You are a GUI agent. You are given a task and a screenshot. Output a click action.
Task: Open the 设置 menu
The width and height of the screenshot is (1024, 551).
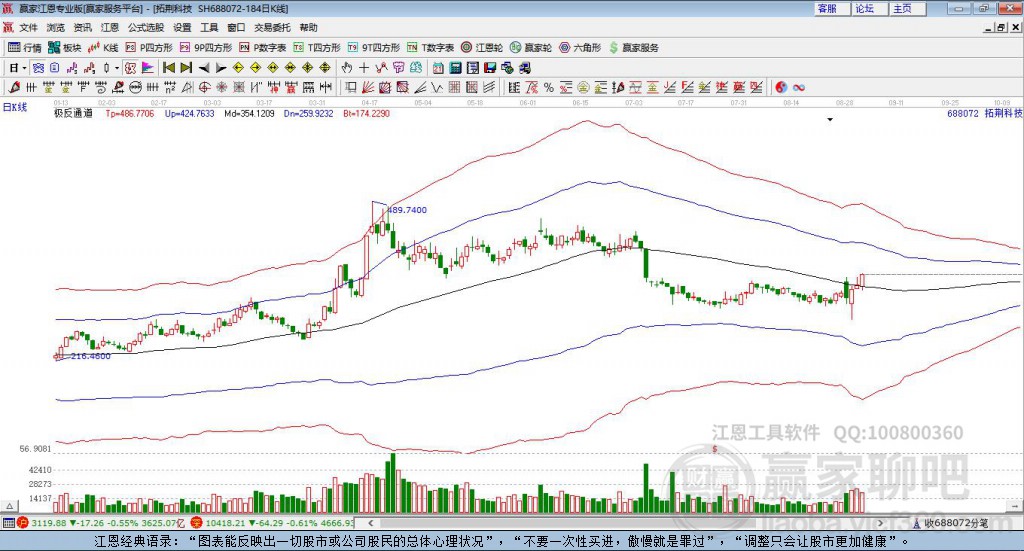(x=182, y=27)
